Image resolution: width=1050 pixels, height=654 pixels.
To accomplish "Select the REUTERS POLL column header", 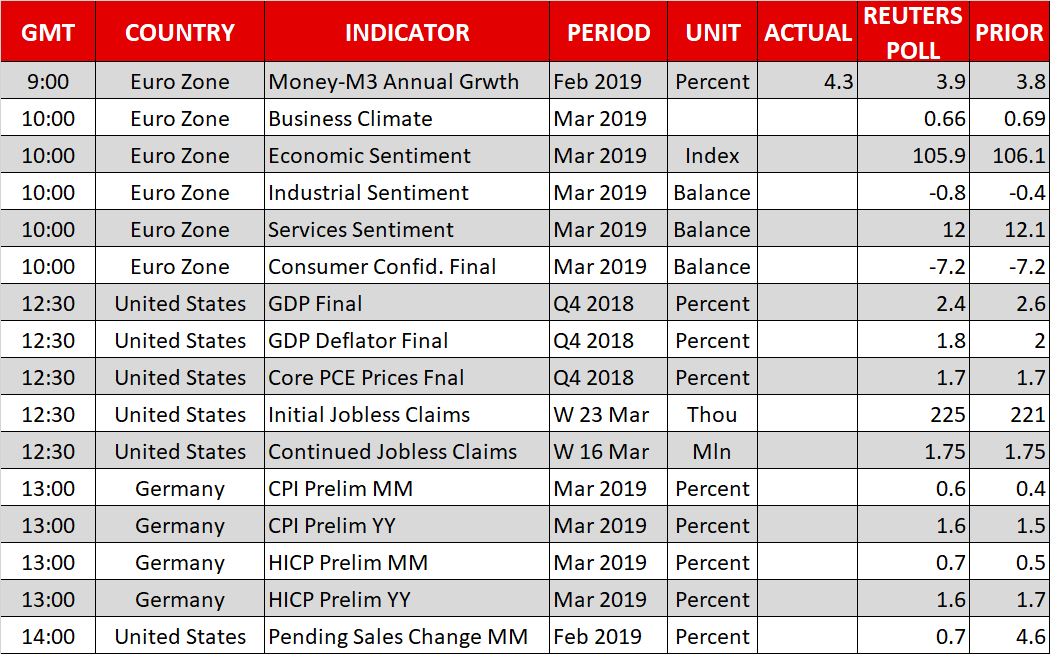I will click(913, 32).
